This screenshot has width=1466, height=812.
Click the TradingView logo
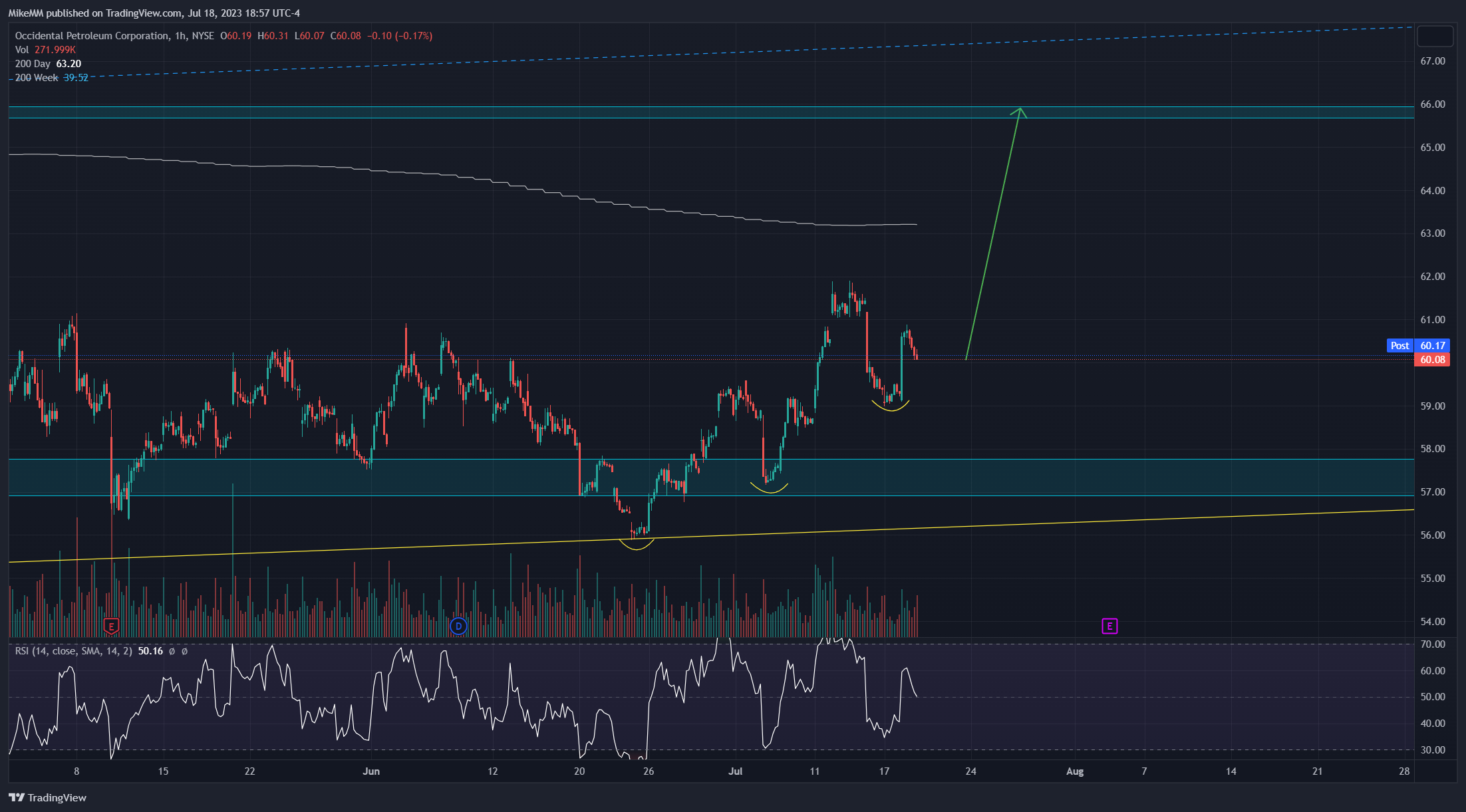click(x=47, y=797)
